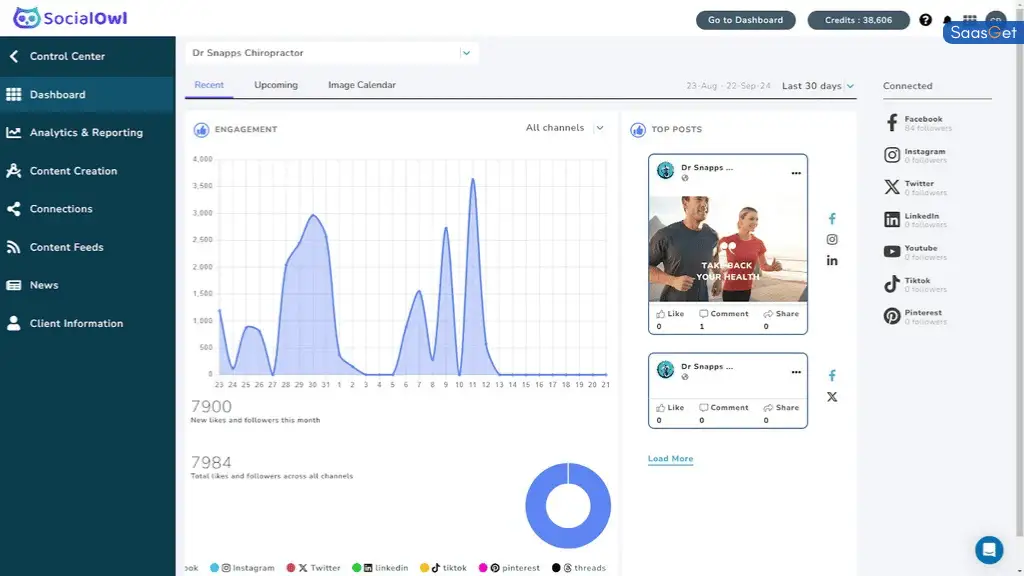Click the Go to Dashboard button
Screen dimensions: 1024x576
[745, 19]
